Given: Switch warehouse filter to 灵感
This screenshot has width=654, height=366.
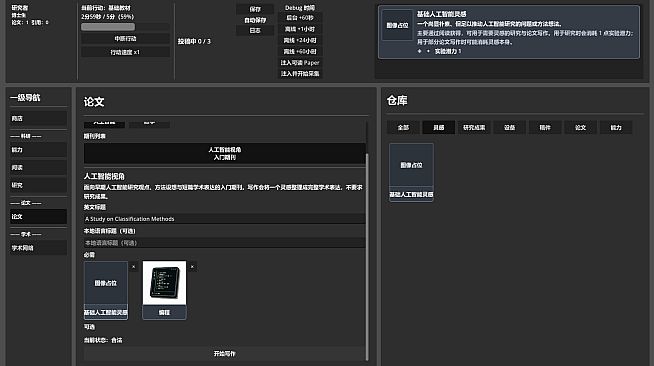Looking at the screenshot, I should click(x=439, y=128).
